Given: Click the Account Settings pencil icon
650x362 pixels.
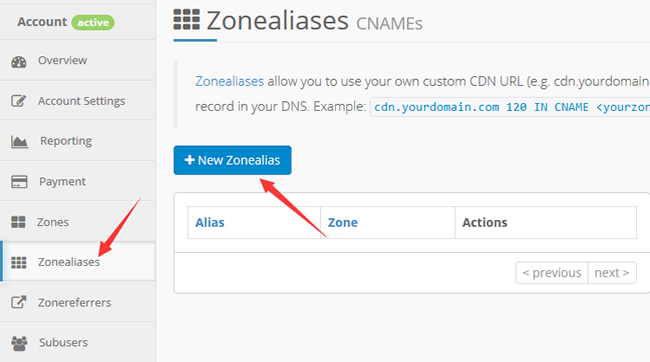Looking at the screenshot, I should [x=18, y=101].
